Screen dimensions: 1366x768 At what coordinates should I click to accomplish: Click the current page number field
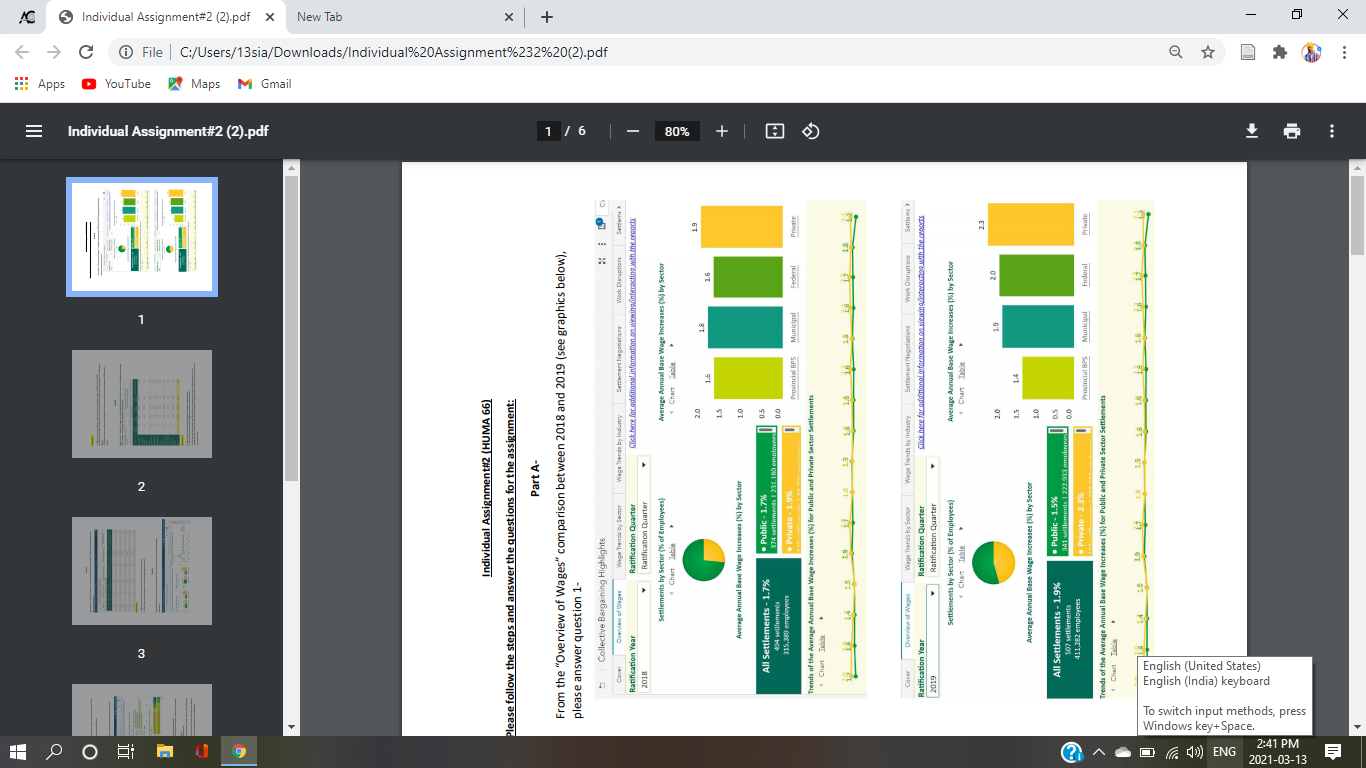pos(548,131)
